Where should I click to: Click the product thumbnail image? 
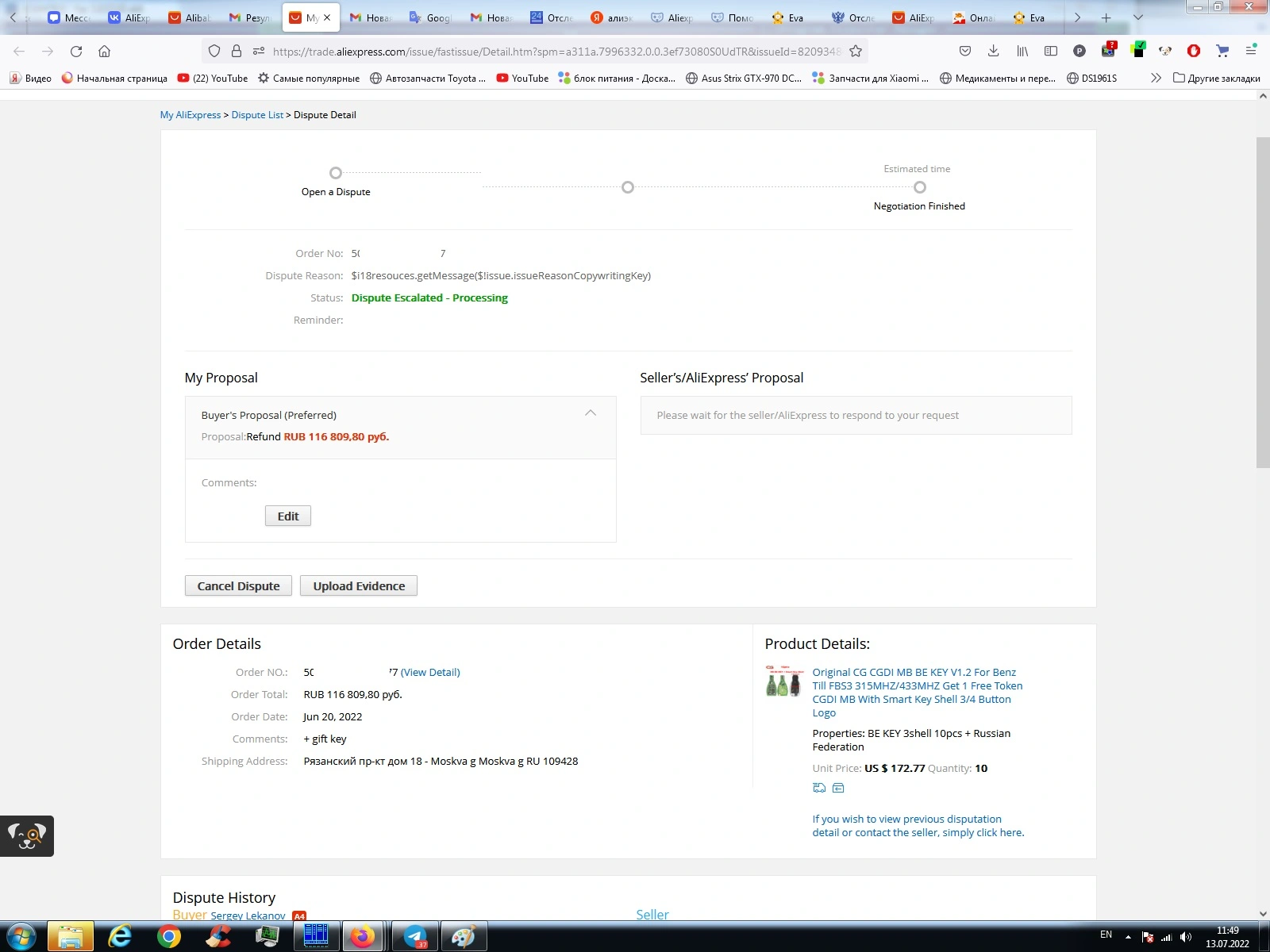pos(784,681)
